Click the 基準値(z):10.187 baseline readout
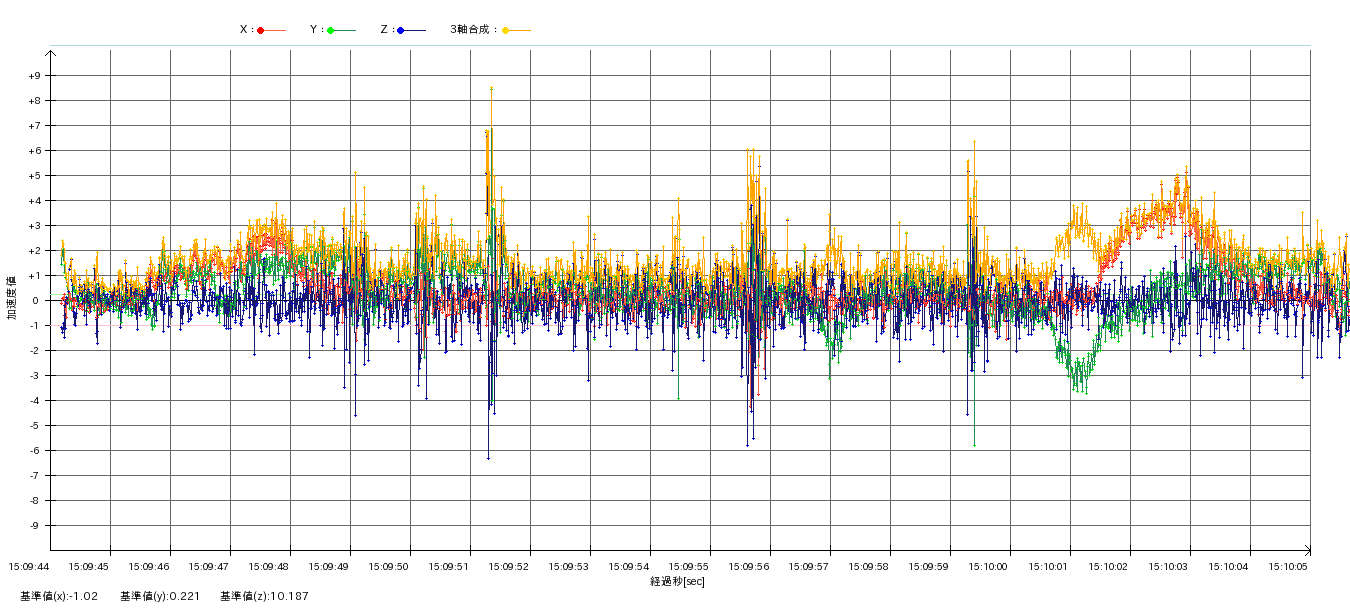The image size is (1350, 610). click(x=265, y=597)
